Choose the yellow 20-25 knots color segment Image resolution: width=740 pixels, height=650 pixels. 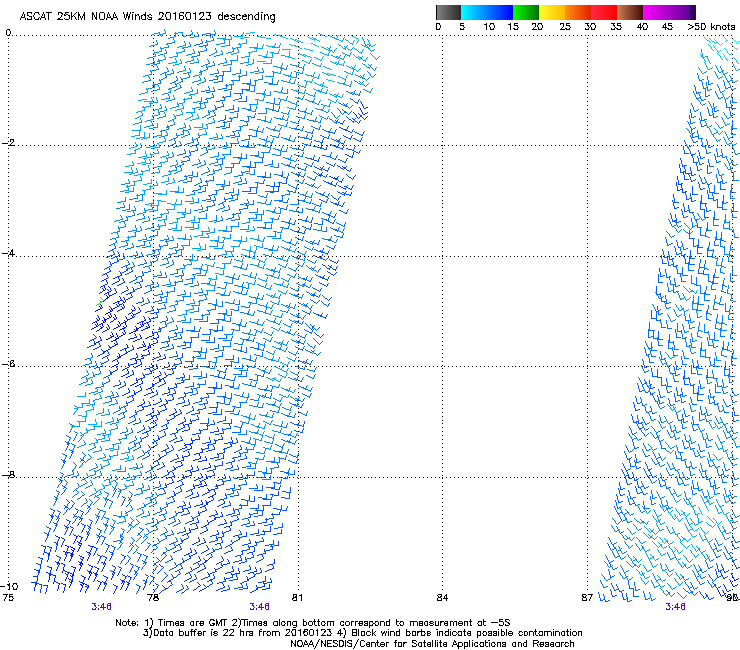pos(552,12)
